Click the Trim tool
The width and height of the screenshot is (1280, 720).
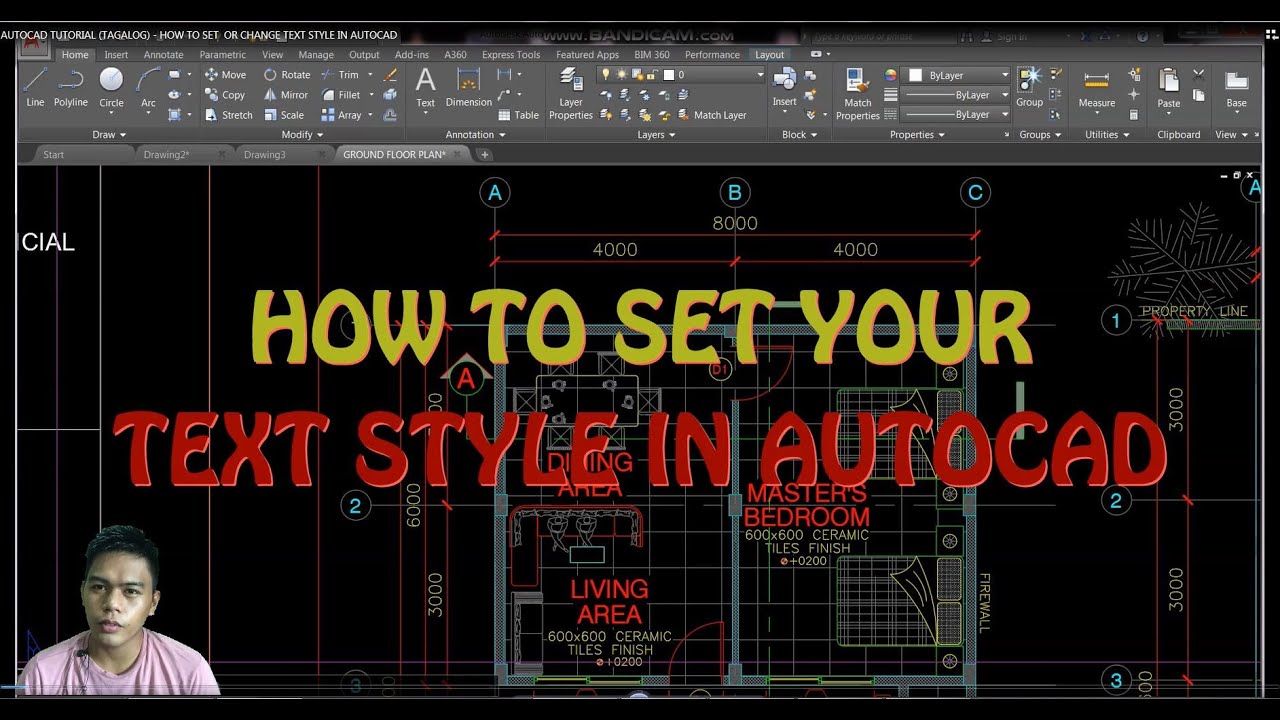340,75
